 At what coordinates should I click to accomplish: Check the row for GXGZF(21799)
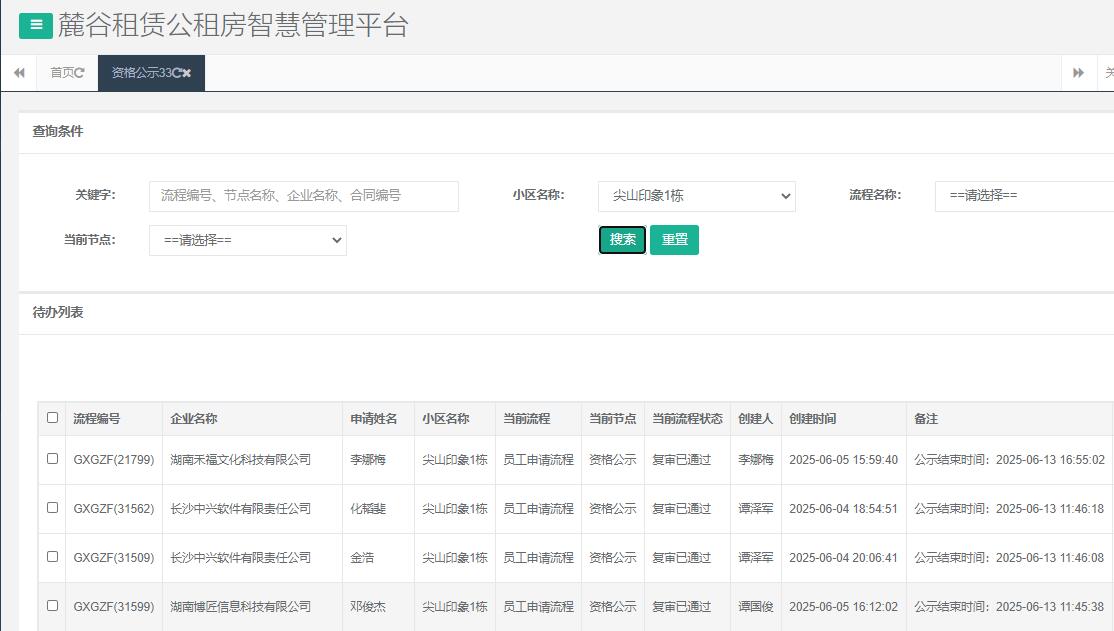(x=52, y=459)
